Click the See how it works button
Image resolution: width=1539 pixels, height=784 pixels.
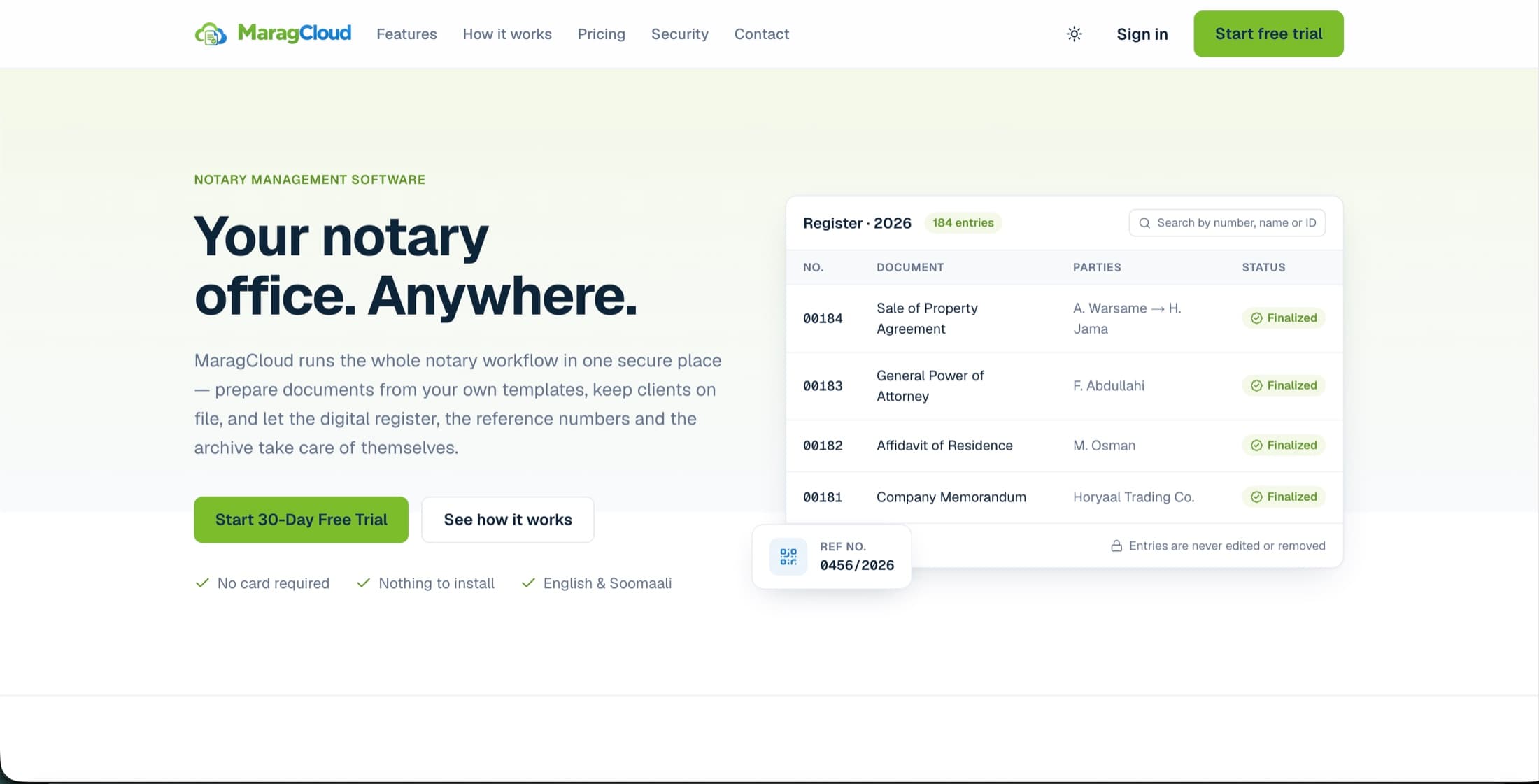click(x=508, y=520)
